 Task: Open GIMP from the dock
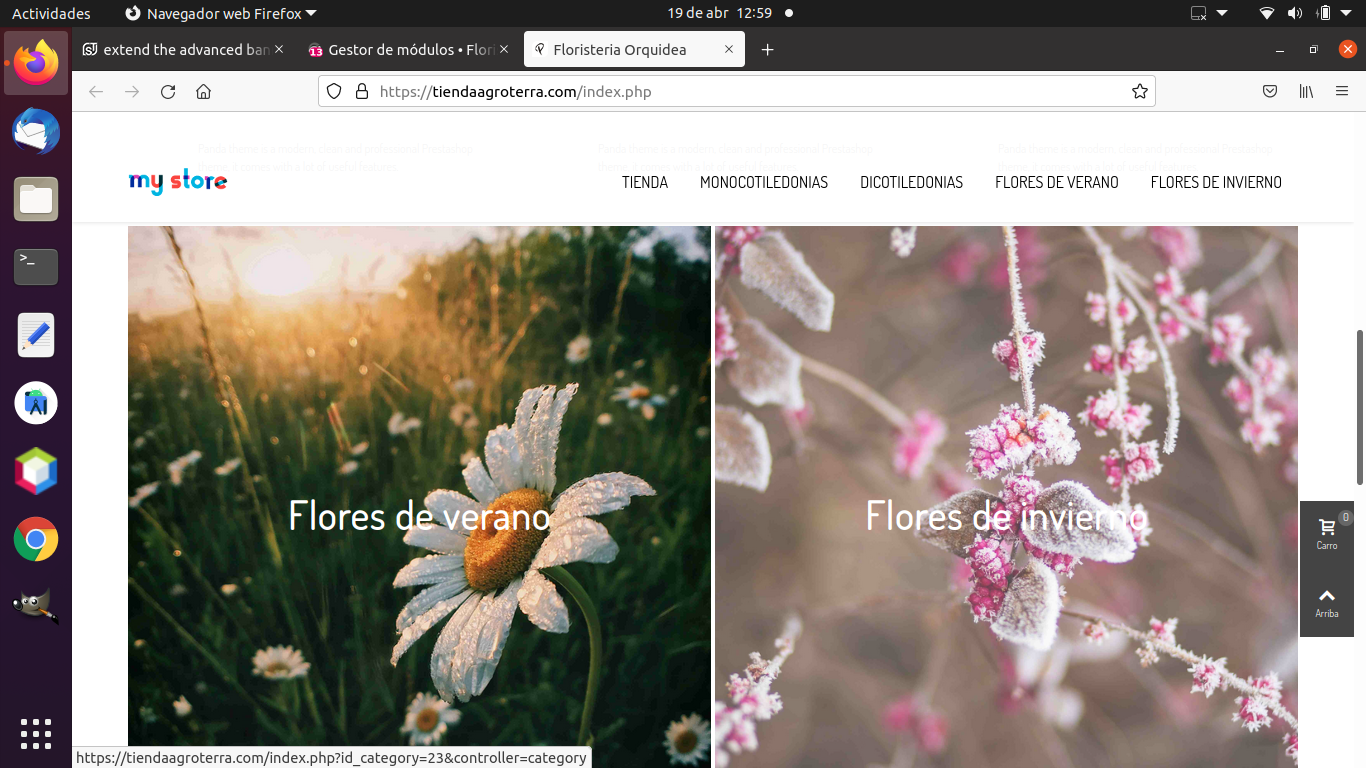(x=36, y=607)
